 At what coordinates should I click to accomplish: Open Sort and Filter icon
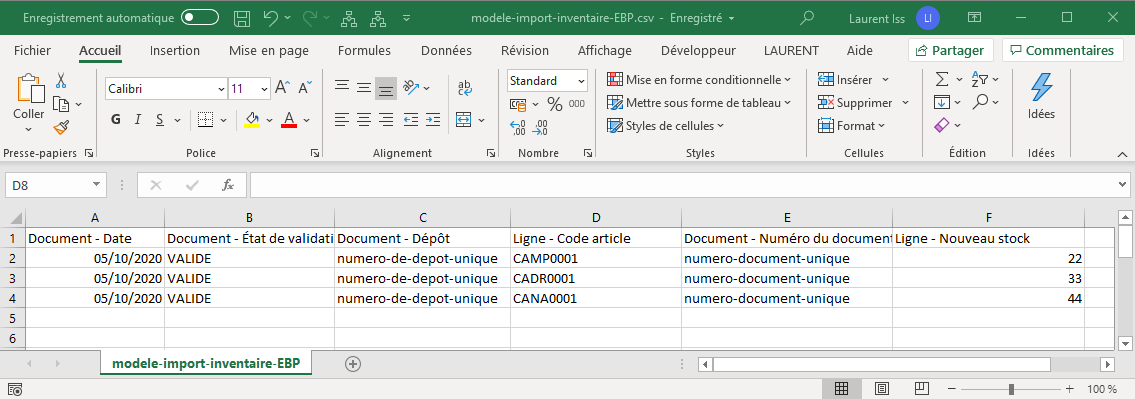979,79
